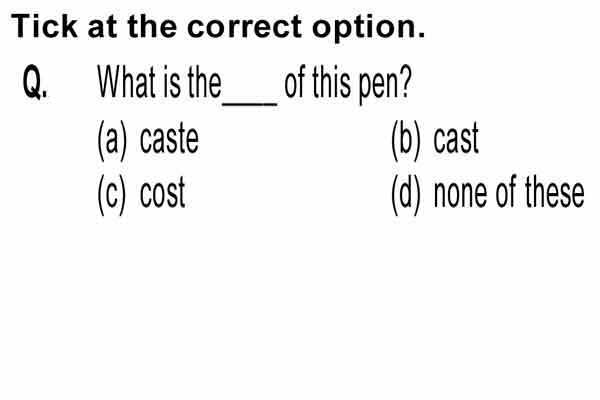Click the words "of this" in the question
Screen dimensions: 600x400
click(x=317, y=81)
